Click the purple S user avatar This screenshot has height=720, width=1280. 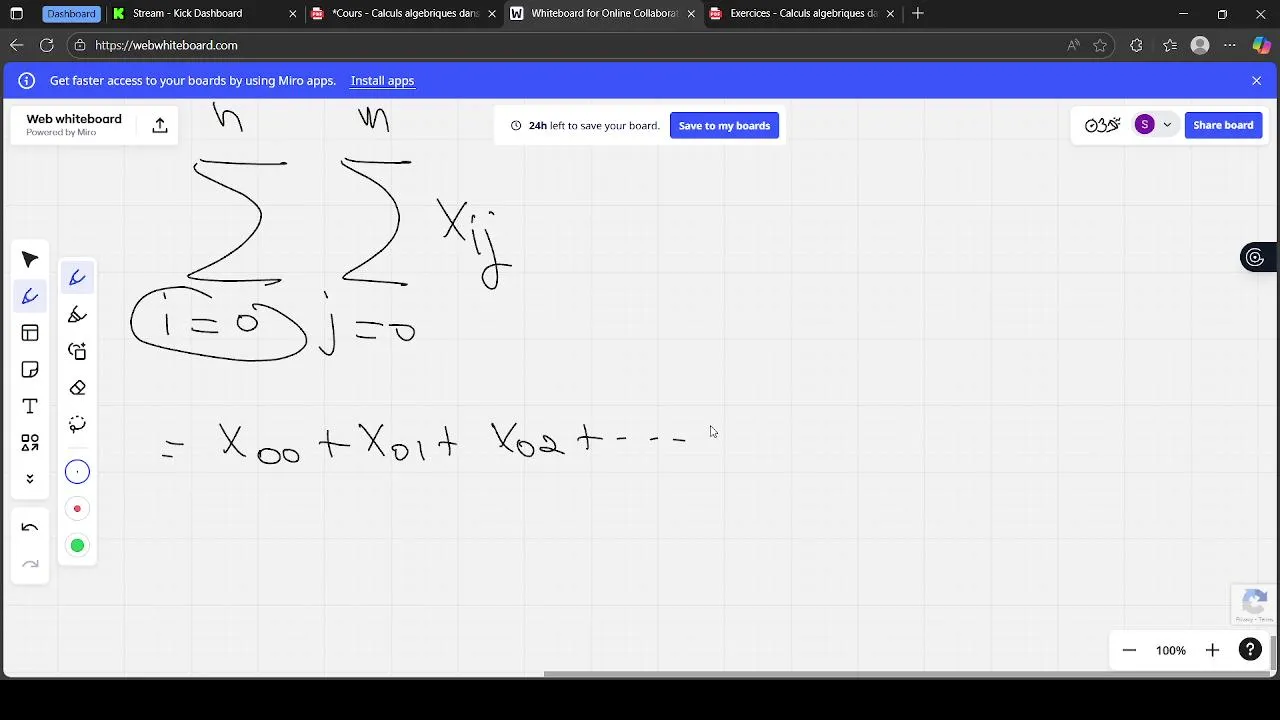coord(1145,125)
